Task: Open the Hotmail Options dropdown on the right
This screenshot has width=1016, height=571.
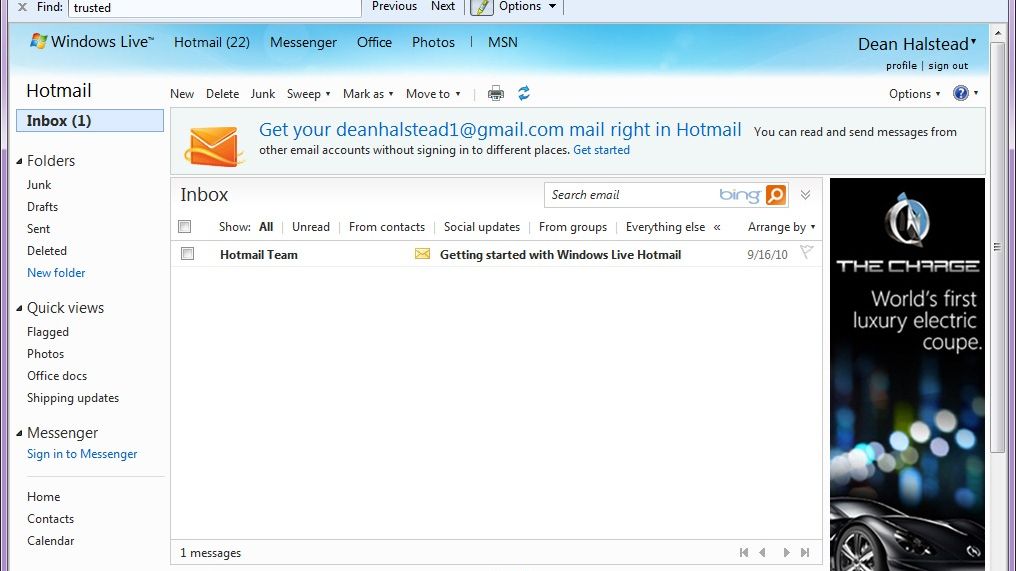Action: point(914,94)
